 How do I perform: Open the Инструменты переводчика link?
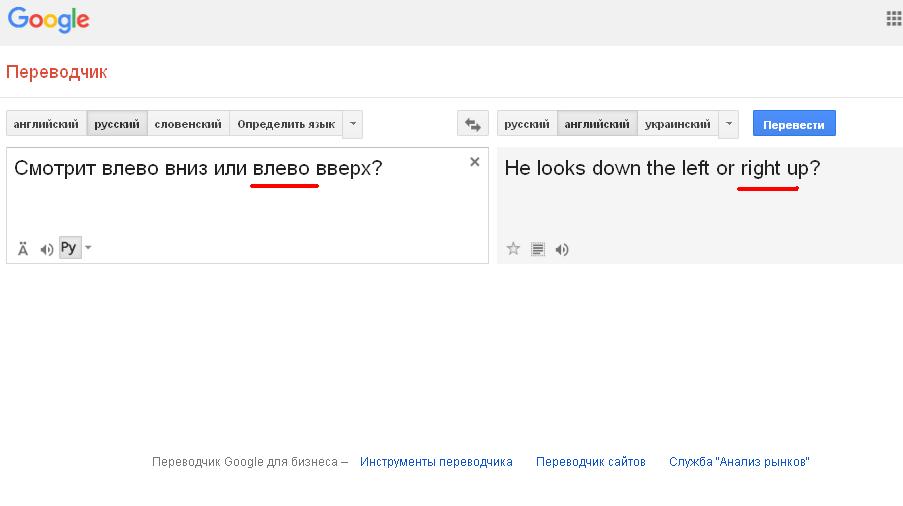436,462
